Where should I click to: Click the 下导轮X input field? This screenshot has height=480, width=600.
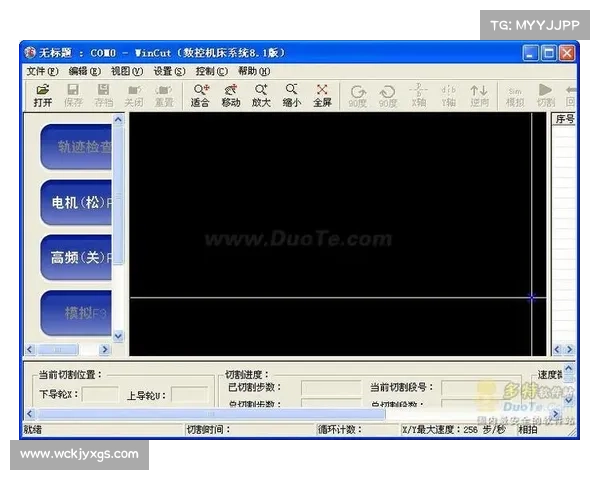point(99,395)
